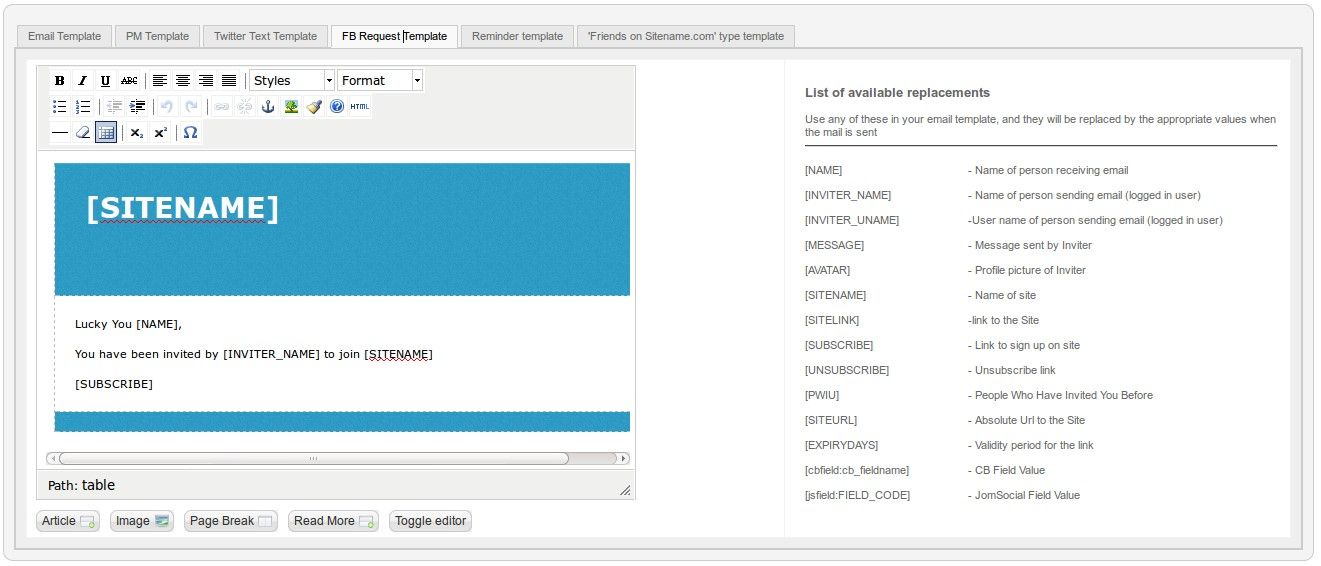Click the anchor insert icon
Viewport: 1321px width, 566px height.
268,107
